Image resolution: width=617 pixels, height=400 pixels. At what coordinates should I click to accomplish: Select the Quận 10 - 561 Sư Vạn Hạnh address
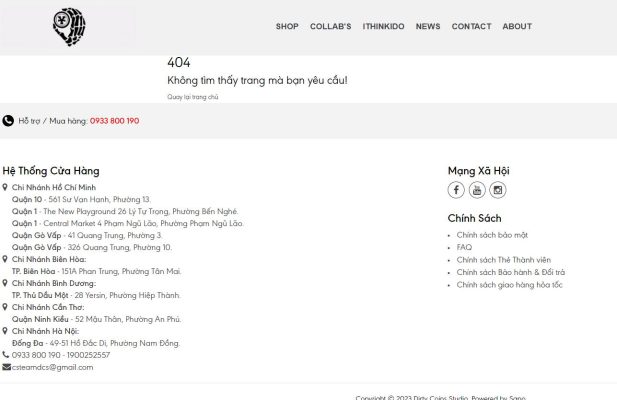[81, 199]
